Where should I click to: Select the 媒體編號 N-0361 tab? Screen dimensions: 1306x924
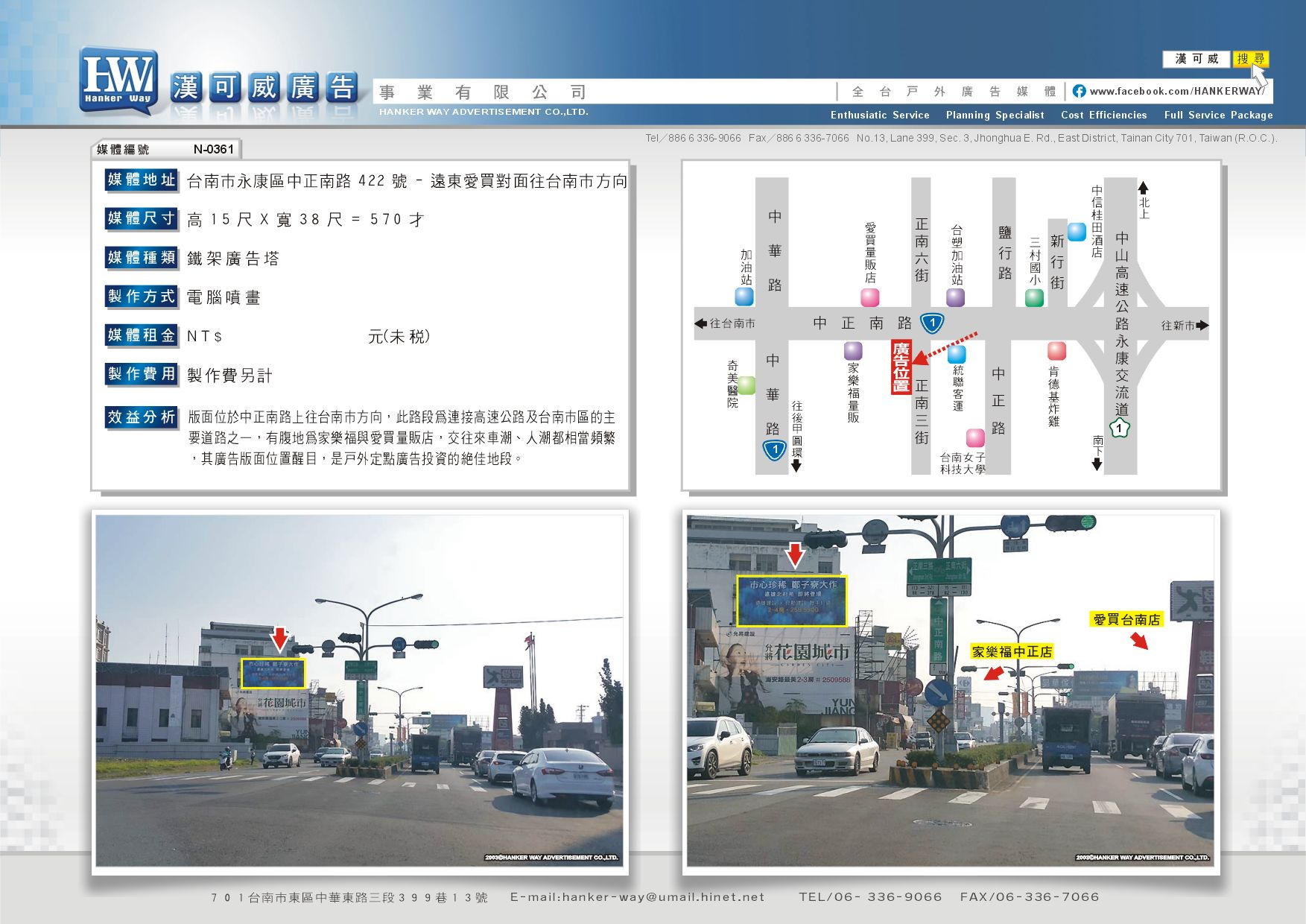click(x=165, y=149)
